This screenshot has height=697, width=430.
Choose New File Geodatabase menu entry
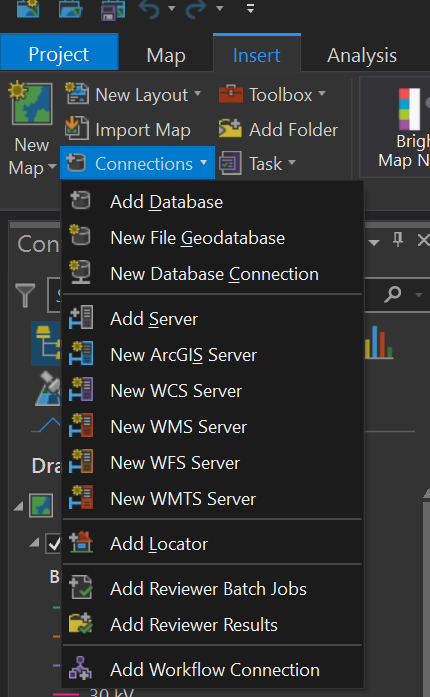213,238
